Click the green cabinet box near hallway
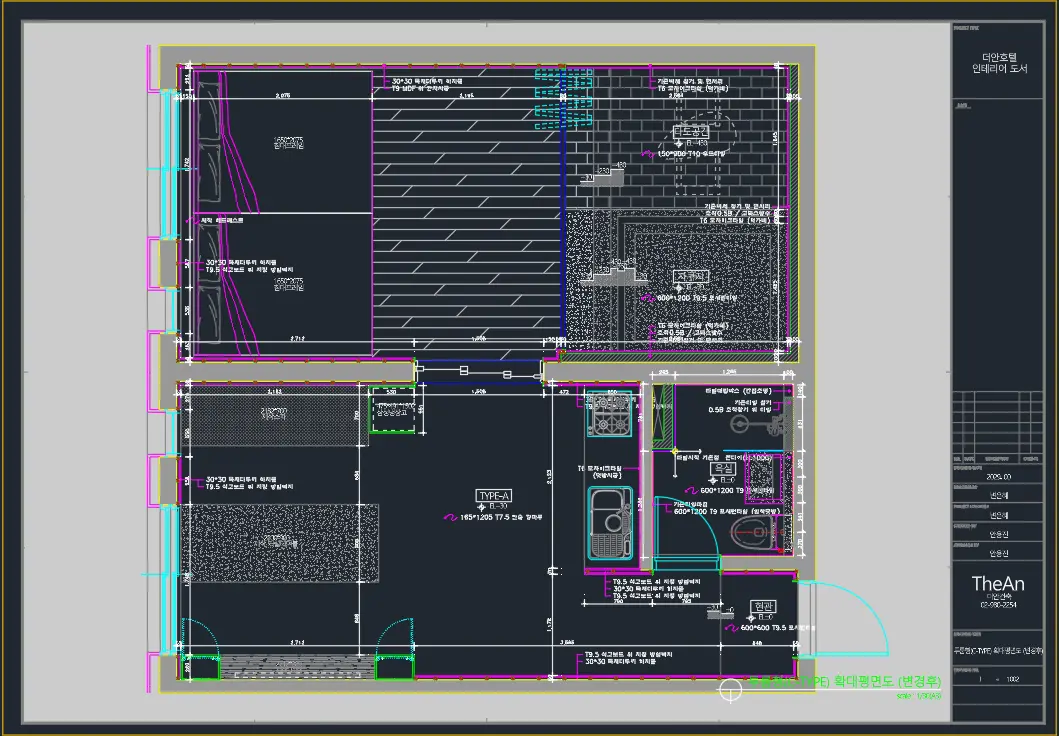1059x736 pixels. (393, 410)
